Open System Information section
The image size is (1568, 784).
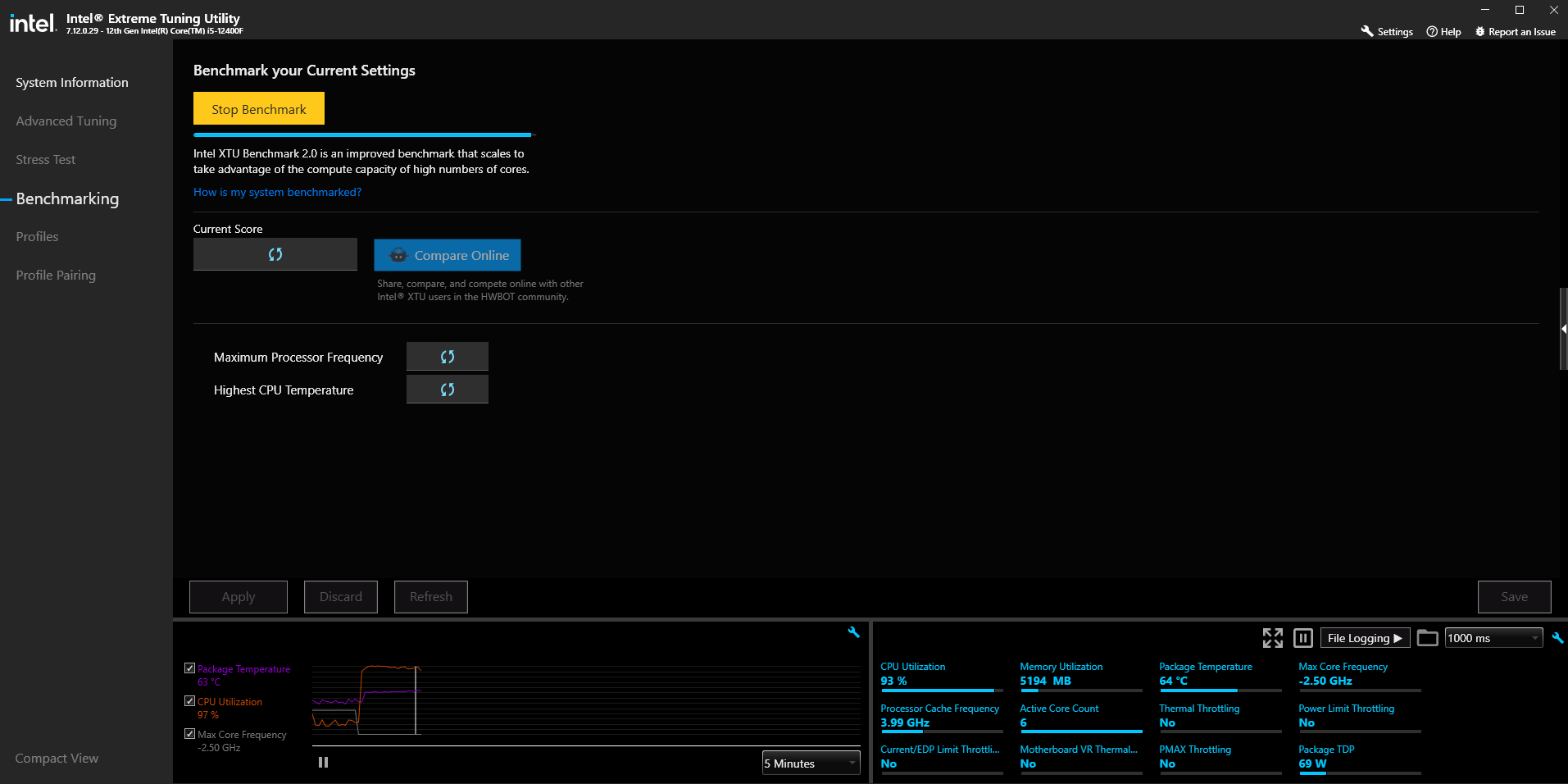(x=72, y=83)
